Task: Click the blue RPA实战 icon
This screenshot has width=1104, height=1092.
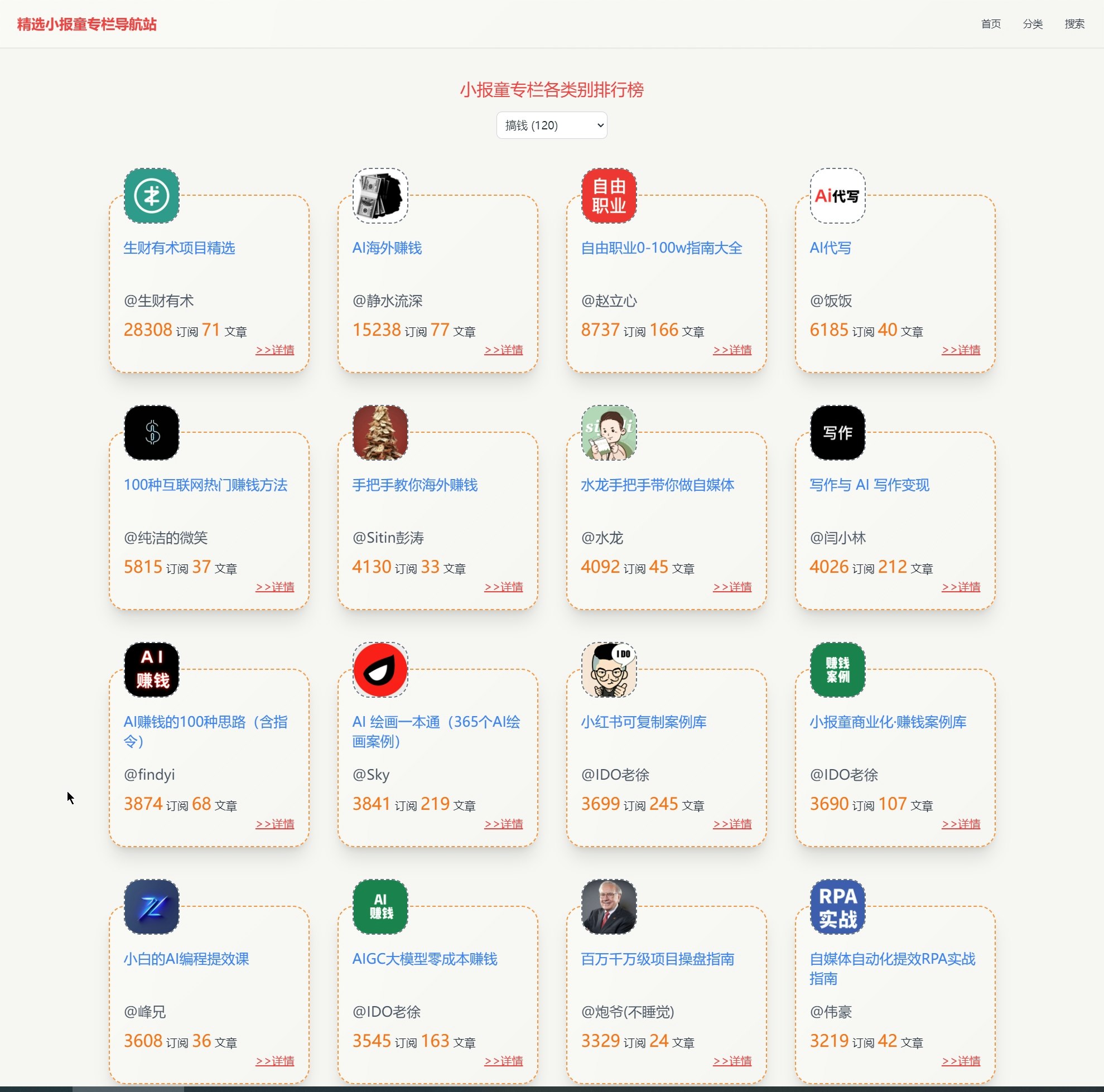Action: [837, 907]
